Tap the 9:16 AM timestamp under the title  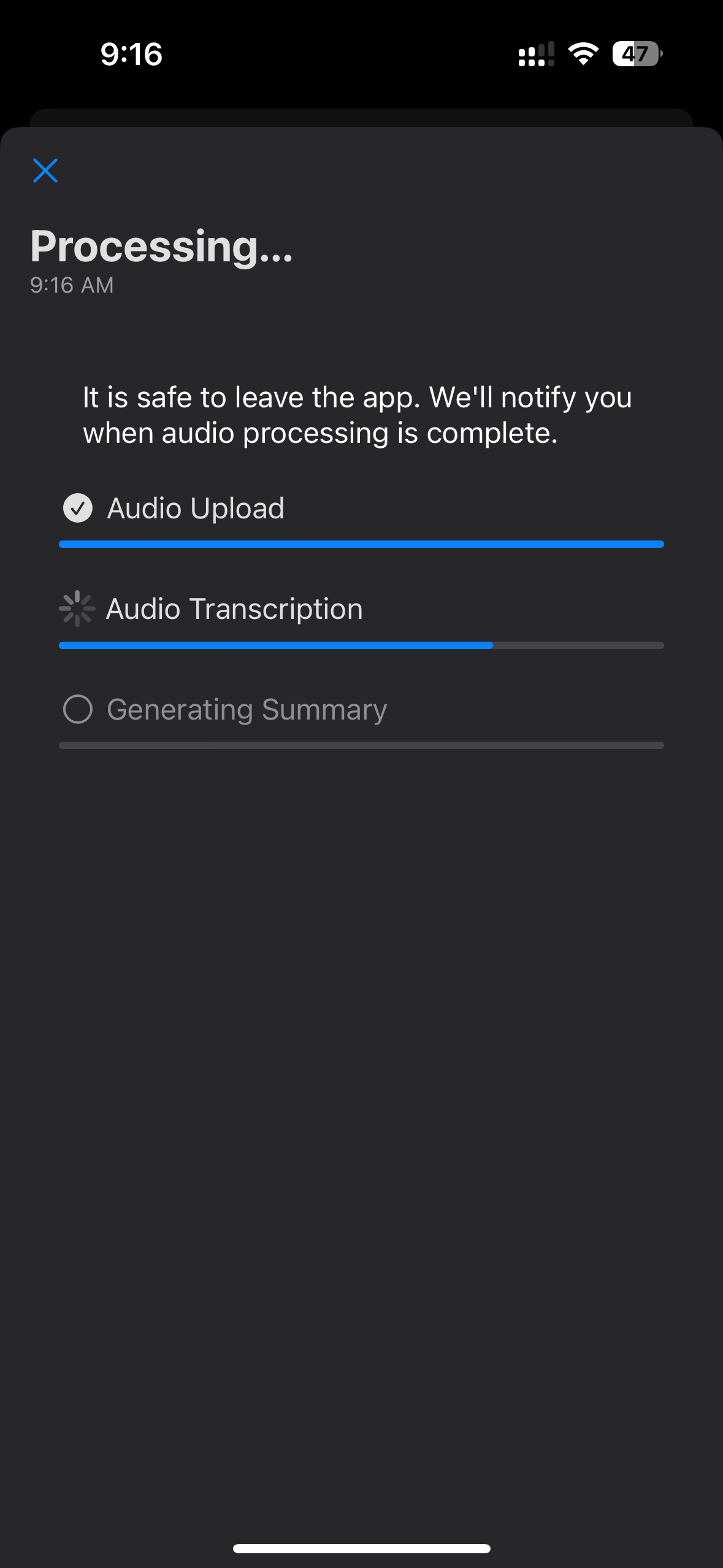(72, 285)
